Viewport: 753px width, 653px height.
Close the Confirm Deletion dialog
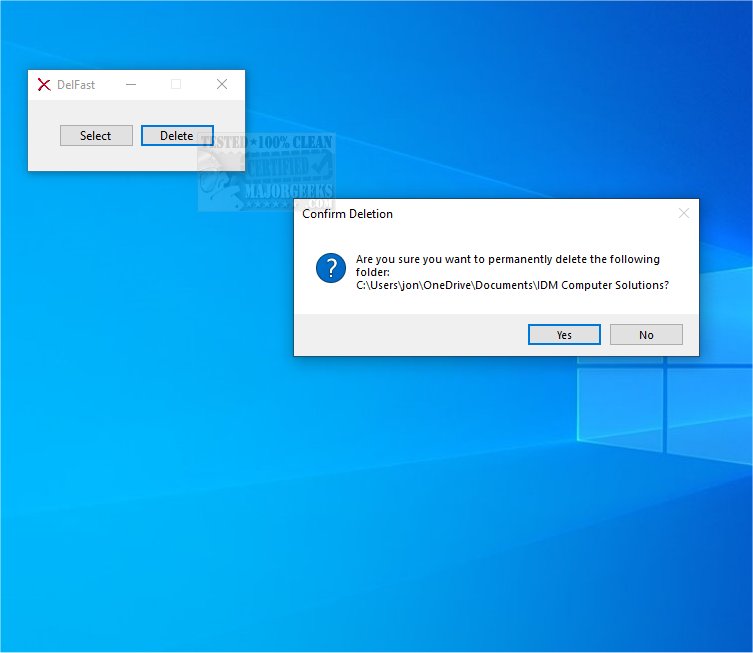point(684,213)
